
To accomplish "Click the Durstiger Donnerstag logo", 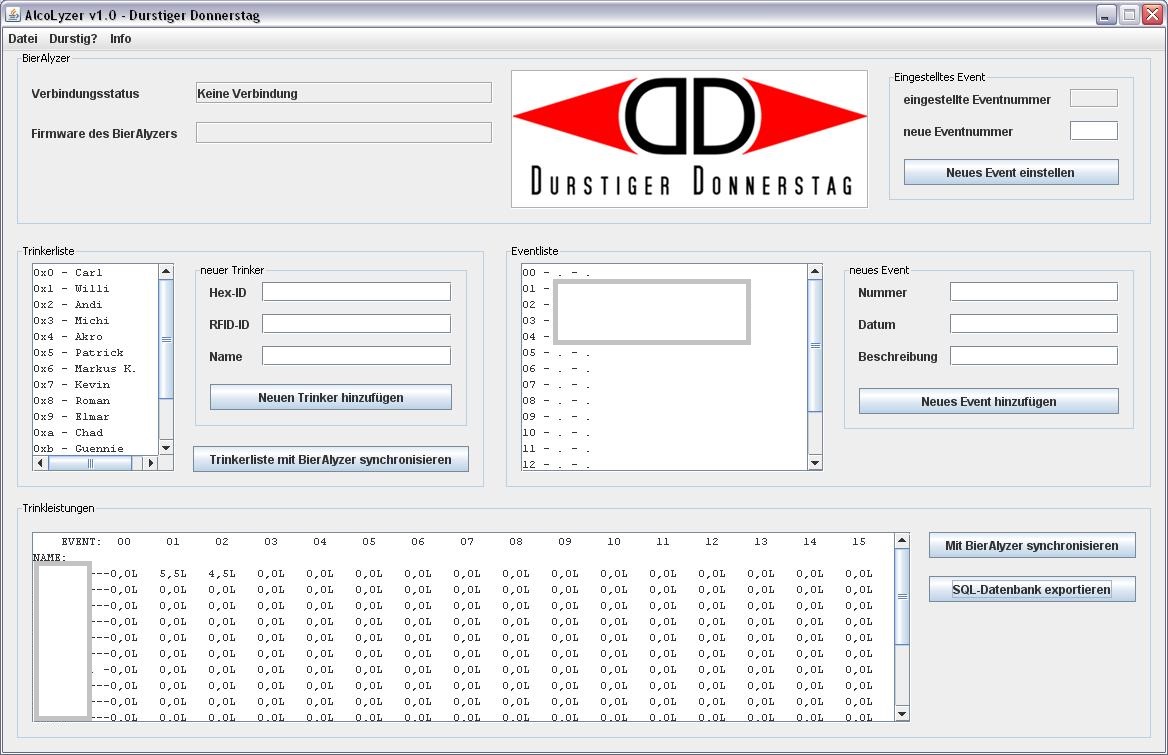I will tap(689, 138).
